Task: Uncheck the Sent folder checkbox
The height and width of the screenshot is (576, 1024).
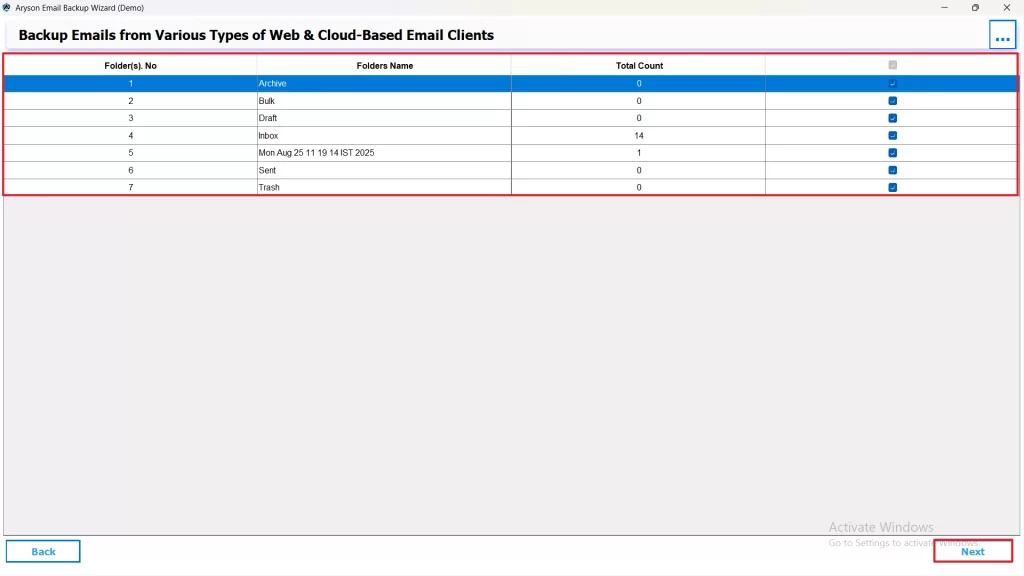Action: tap(892, 170)
